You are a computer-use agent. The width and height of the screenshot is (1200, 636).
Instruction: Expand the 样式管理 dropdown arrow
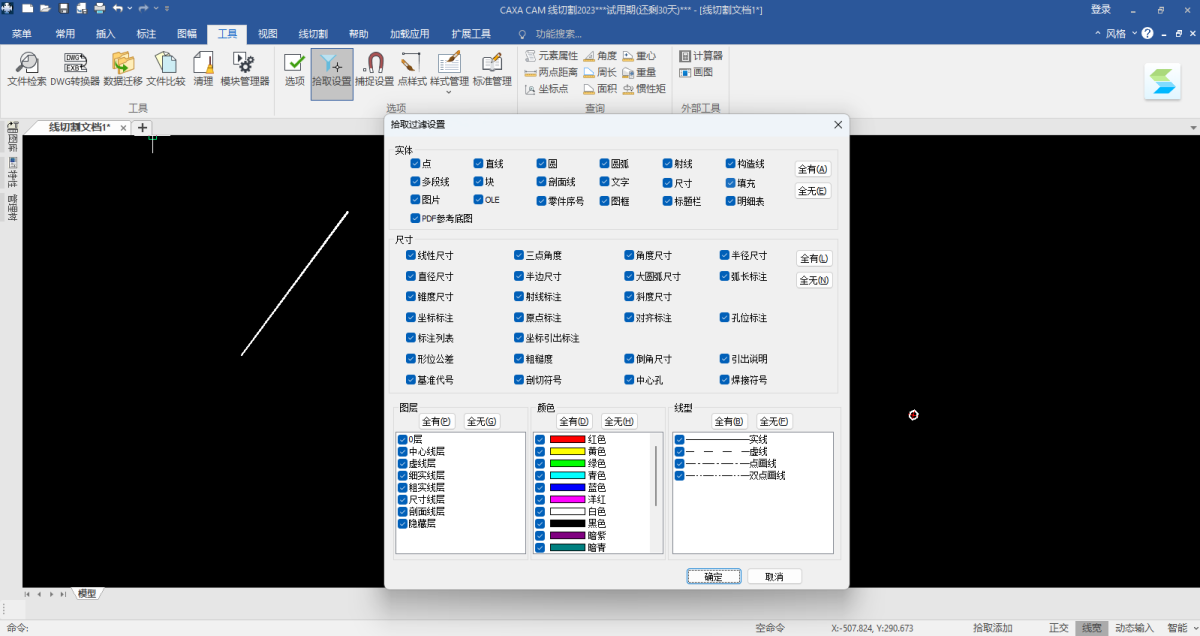(x=449, y=92)
